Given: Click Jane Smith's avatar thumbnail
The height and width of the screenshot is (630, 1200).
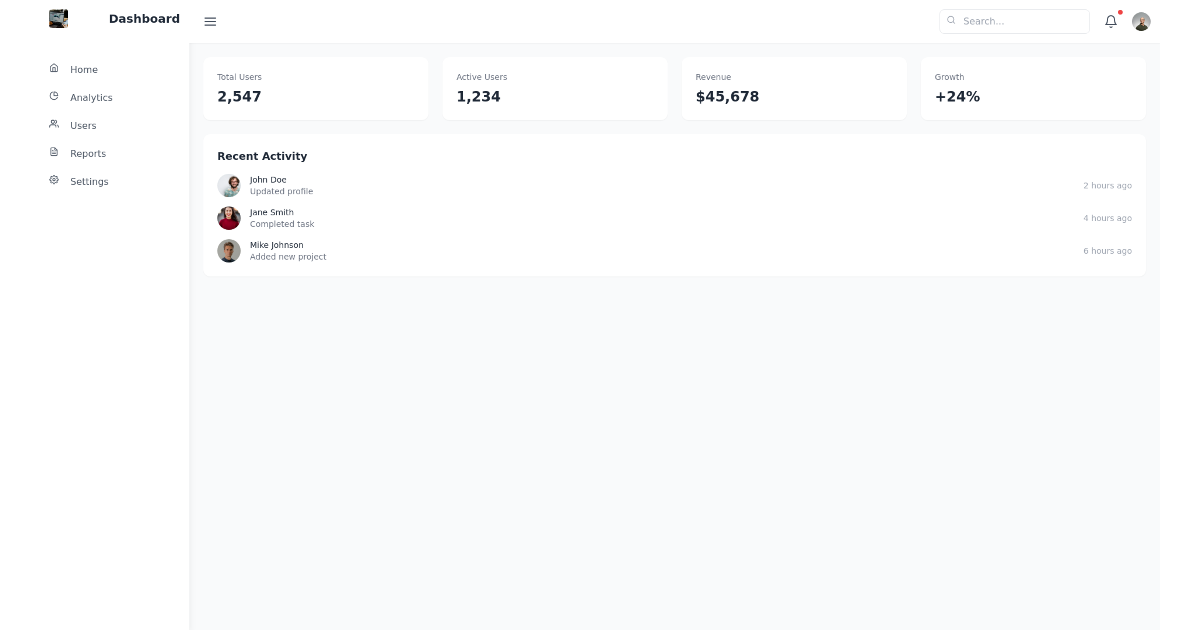Looking at the screenshot, I should (229, 218).
